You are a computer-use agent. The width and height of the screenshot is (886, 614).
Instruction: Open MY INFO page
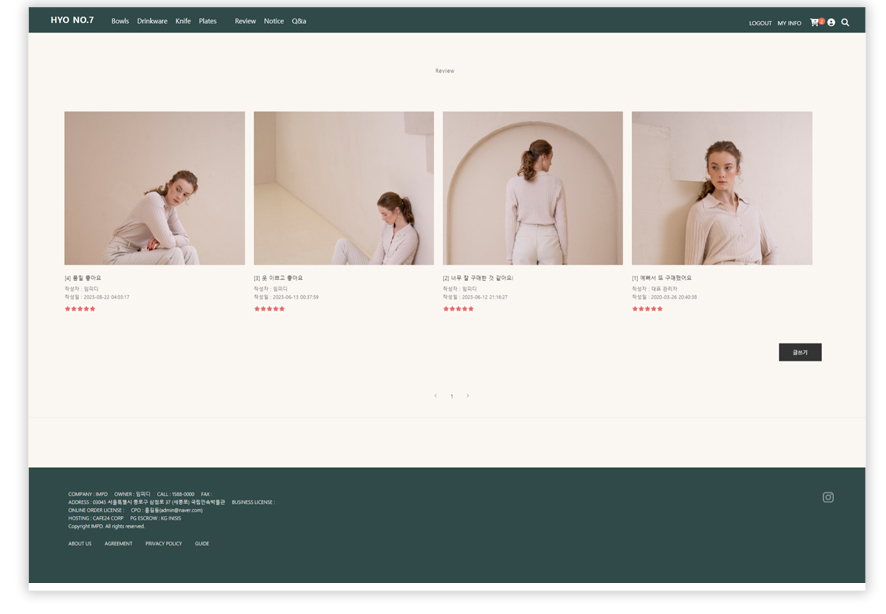(x=789, y=23)
